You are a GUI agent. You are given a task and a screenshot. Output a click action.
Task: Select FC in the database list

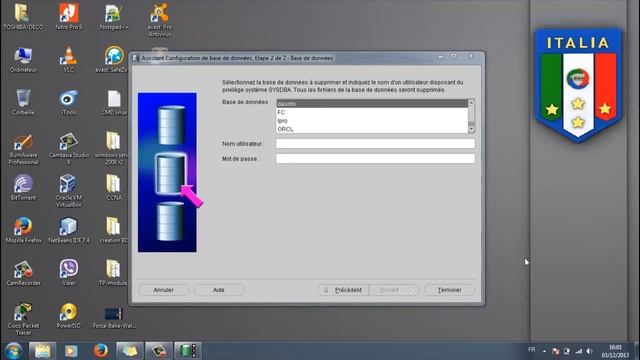coord(372,112)
